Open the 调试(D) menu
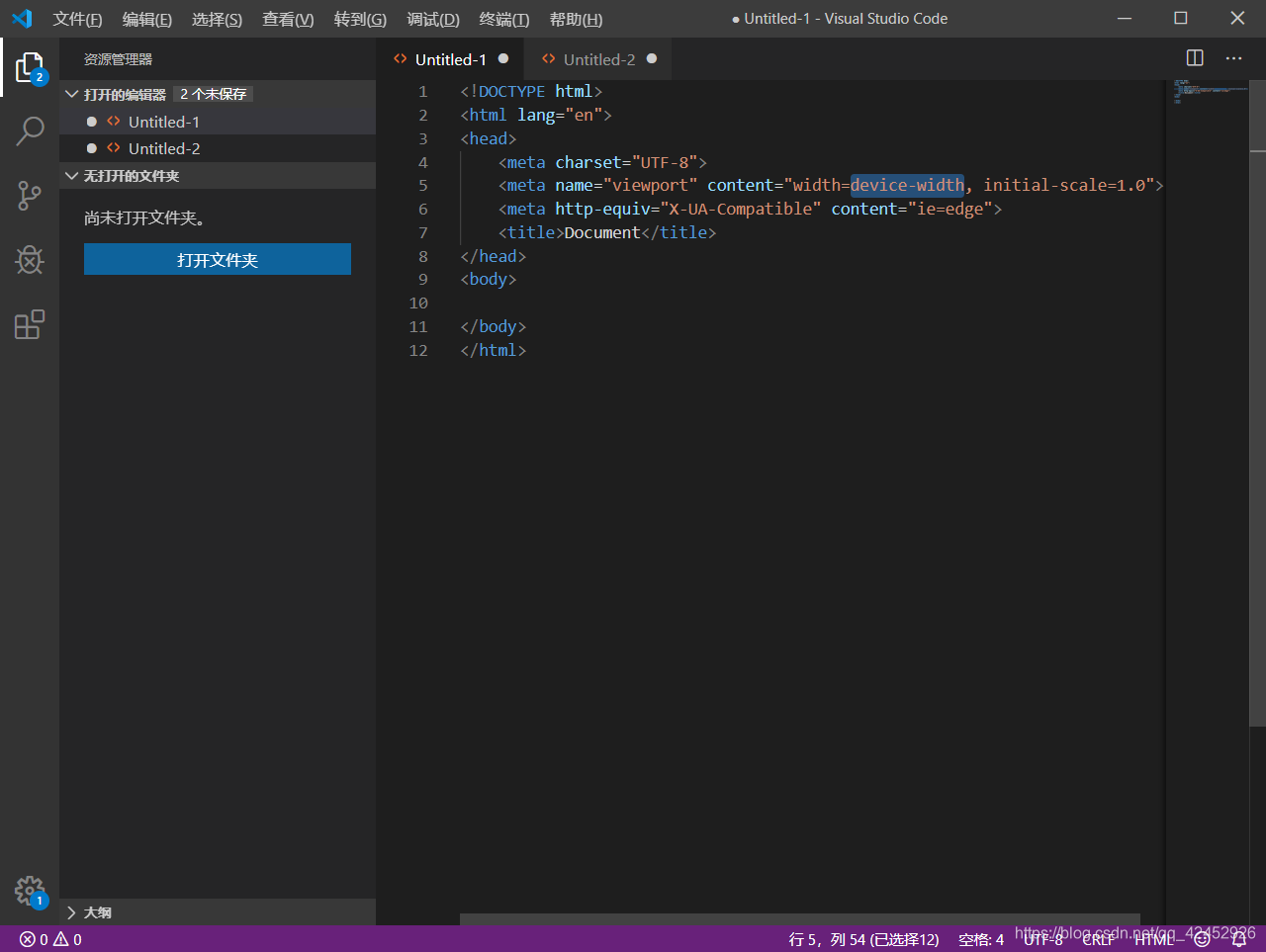Viewport: 1266px width, 952px height. click(433, 19)
